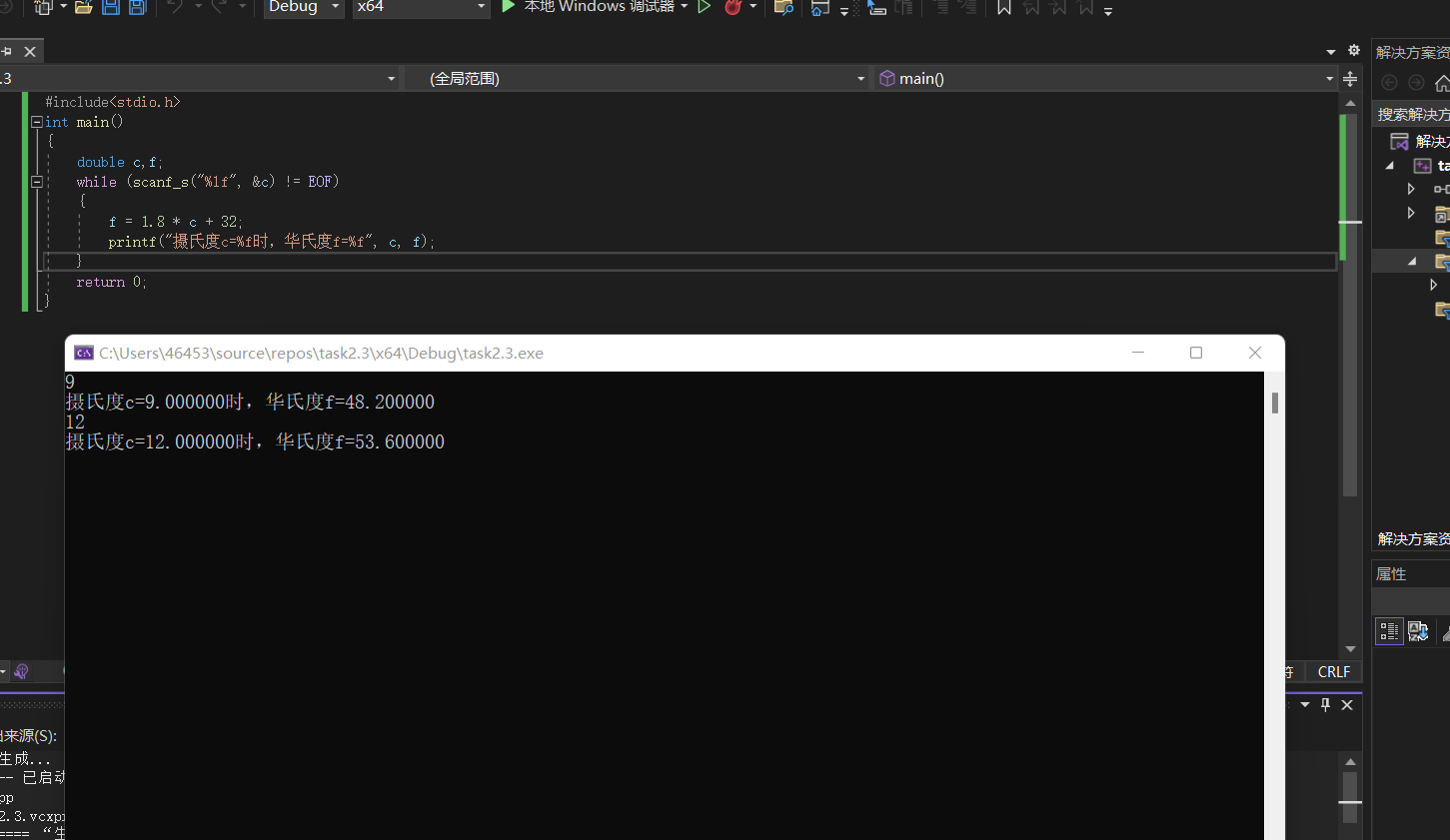Click the hot reload flame icon

pos(732,7)
